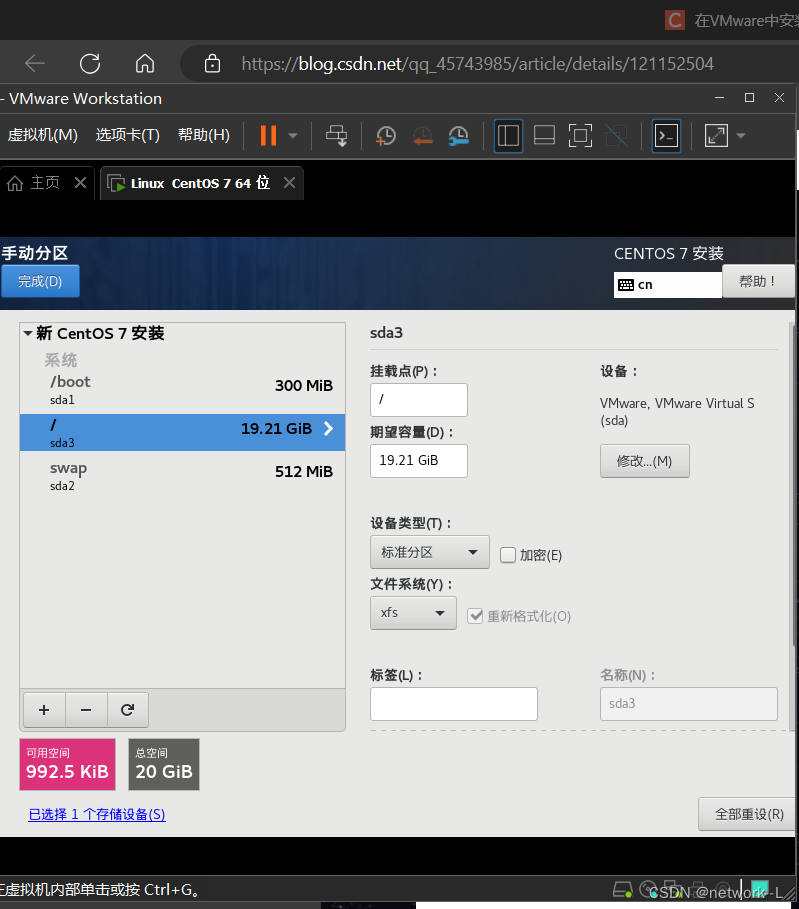Click the stretch guest display icon
Screen dimensions: 799x909
click(x=716, y=136)
